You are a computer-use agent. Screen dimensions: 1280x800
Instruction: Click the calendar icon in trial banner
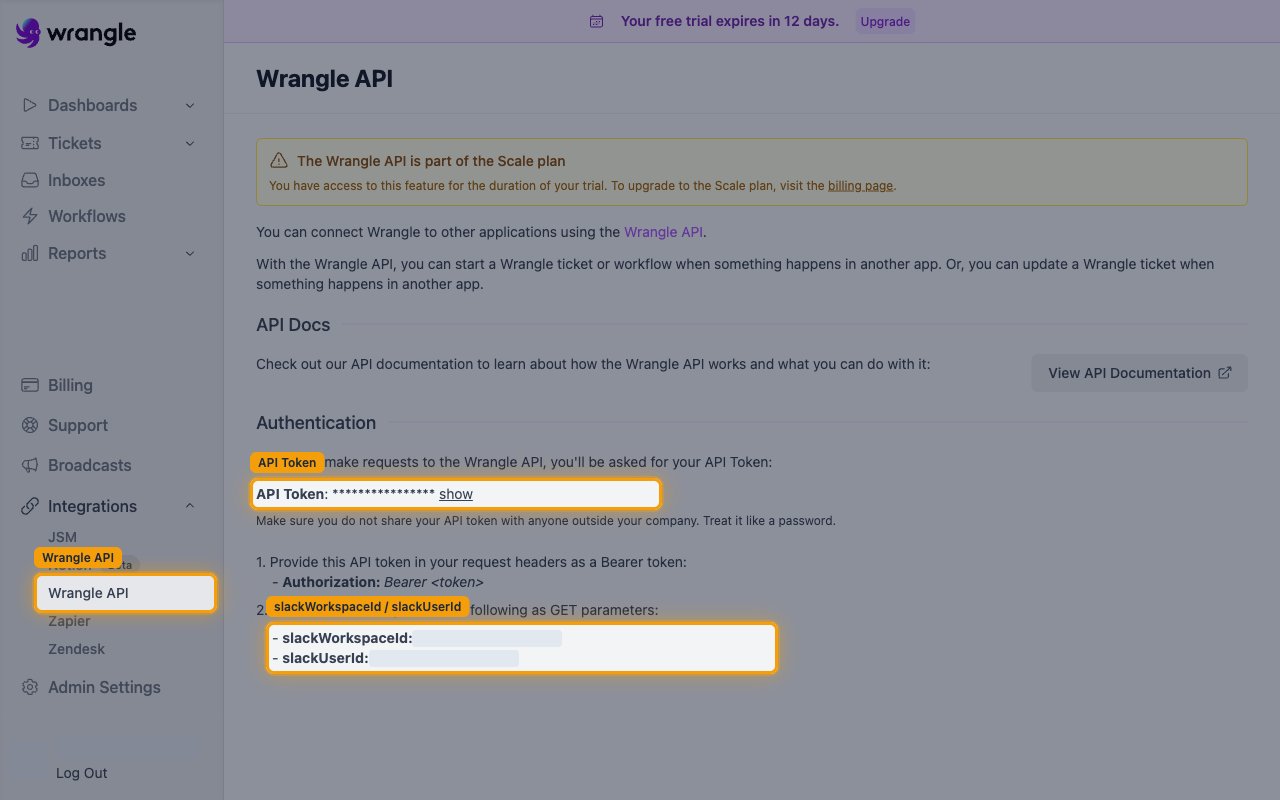[x=596, y=21]
